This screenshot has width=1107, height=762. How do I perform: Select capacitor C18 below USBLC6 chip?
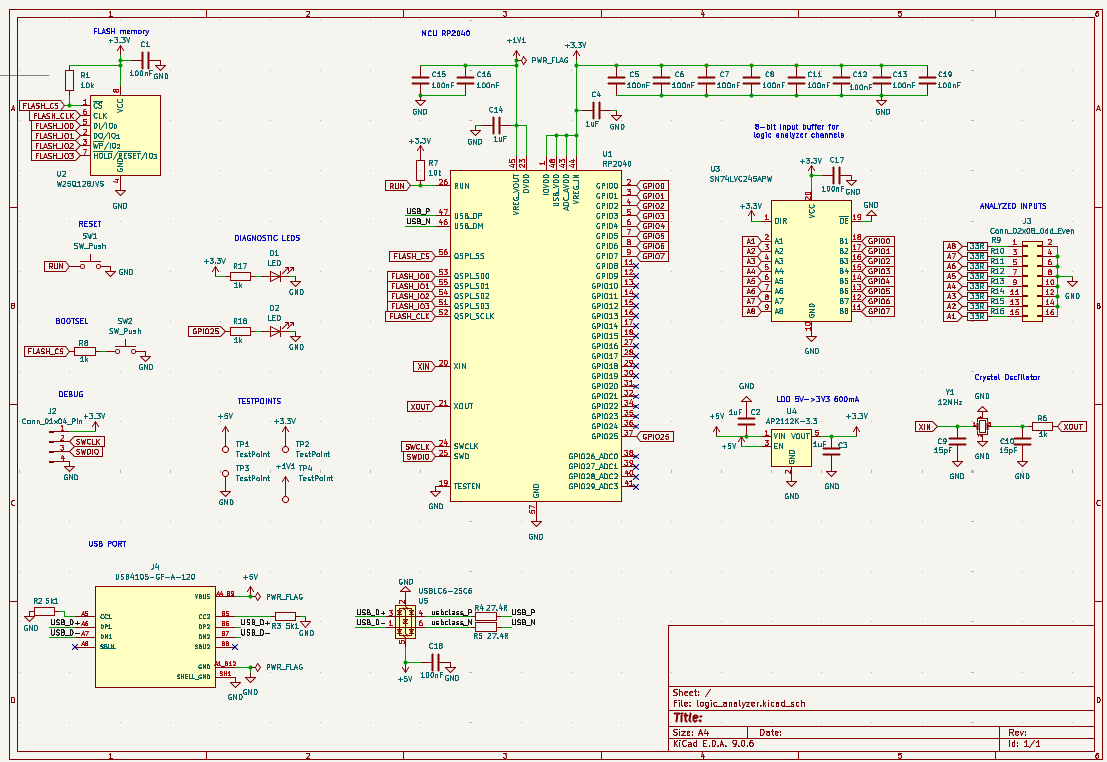[x=436, y=662]
